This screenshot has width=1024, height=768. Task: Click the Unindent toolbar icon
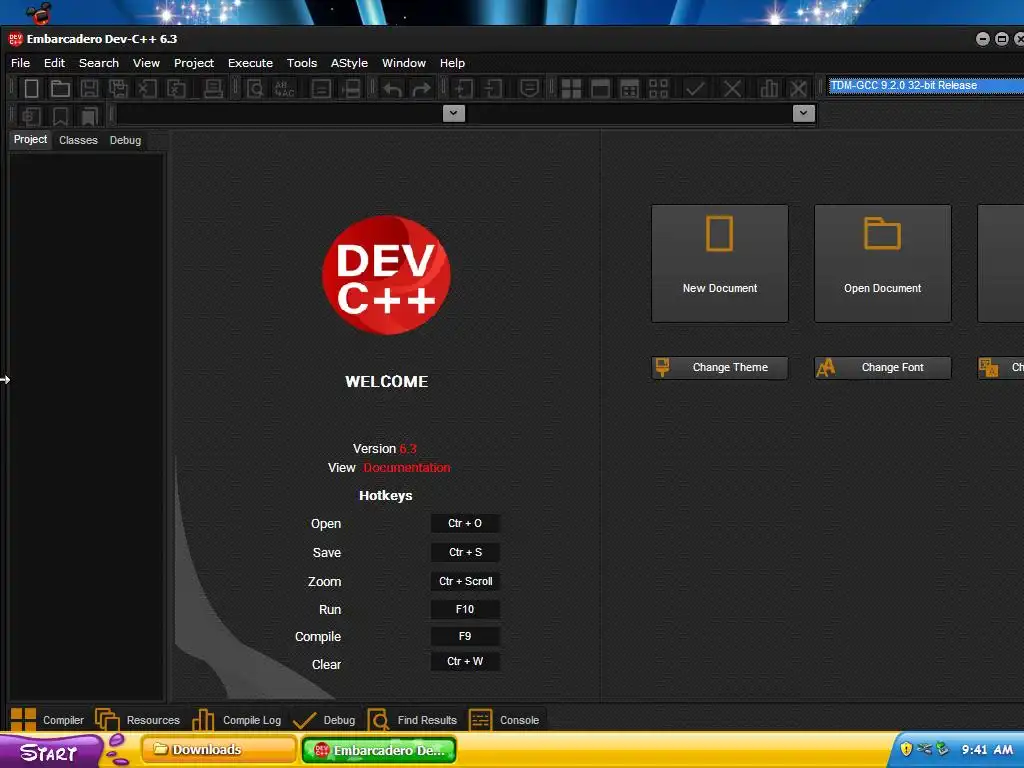[493, 88]
